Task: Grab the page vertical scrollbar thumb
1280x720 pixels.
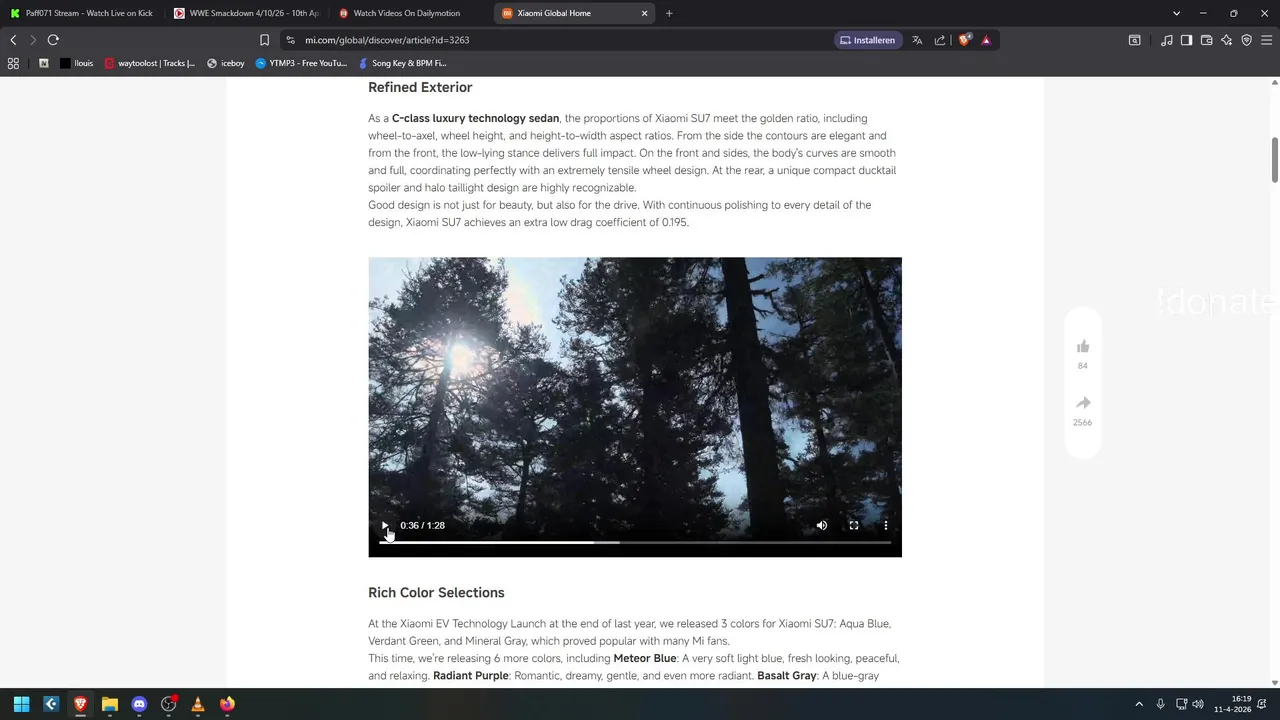Action: click(x=1275, y=160)
